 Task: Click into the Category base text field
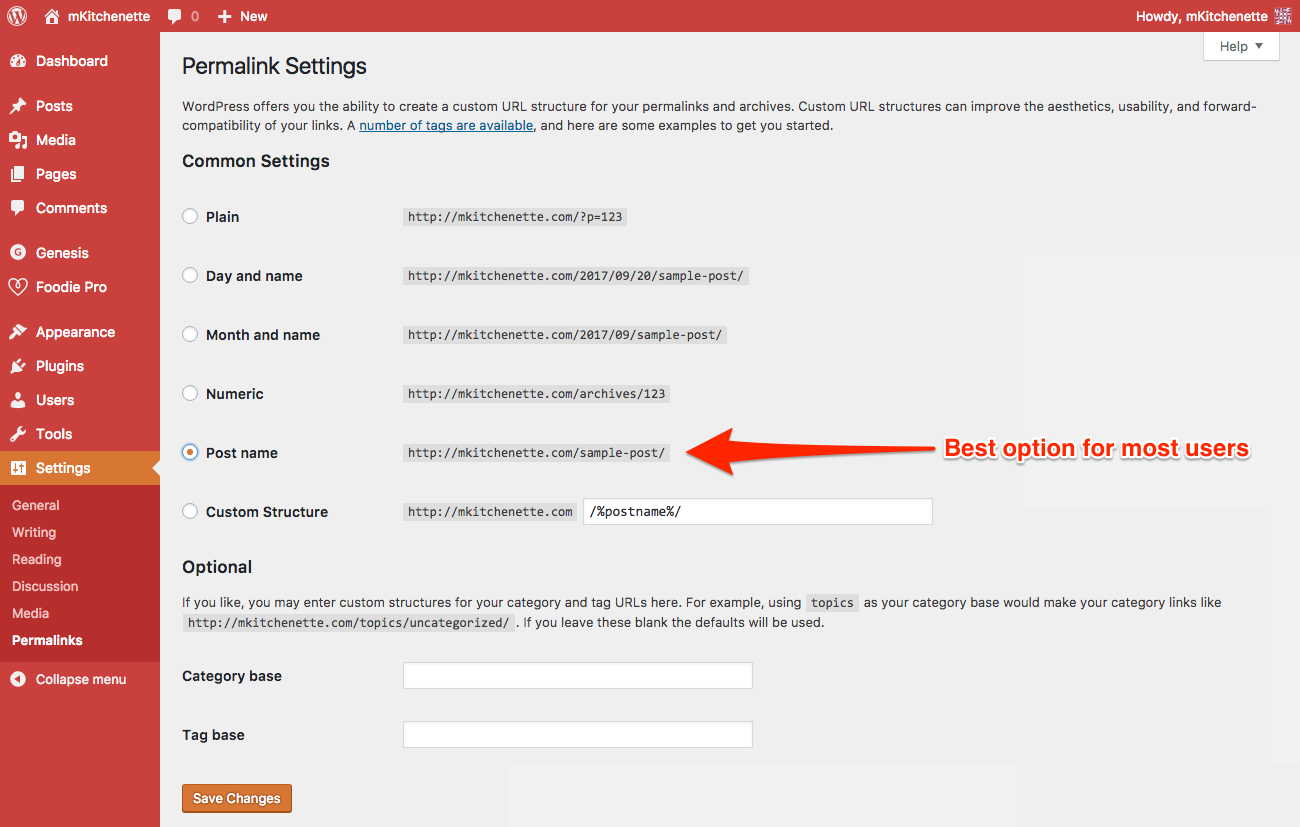pyautogui.click(x=577, y=676)
